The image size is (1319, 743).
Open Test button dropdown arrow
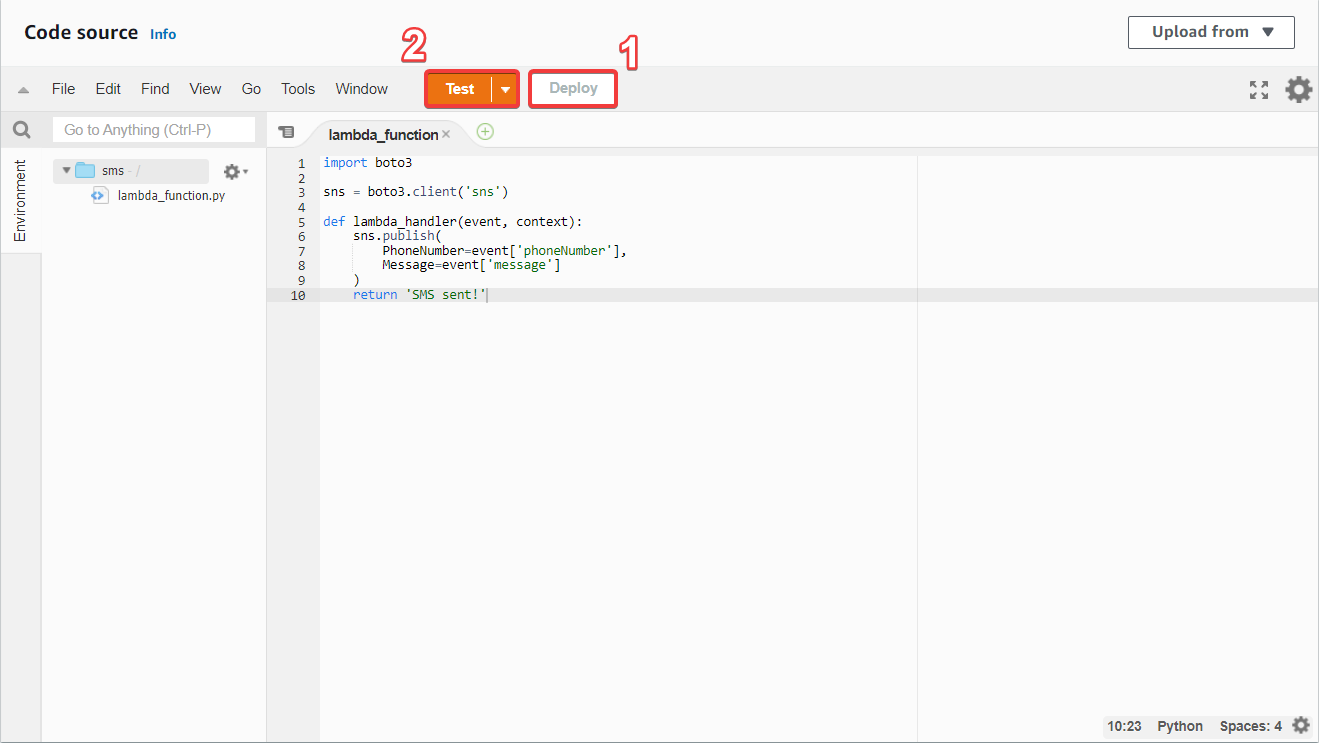(x=505, y=89)
